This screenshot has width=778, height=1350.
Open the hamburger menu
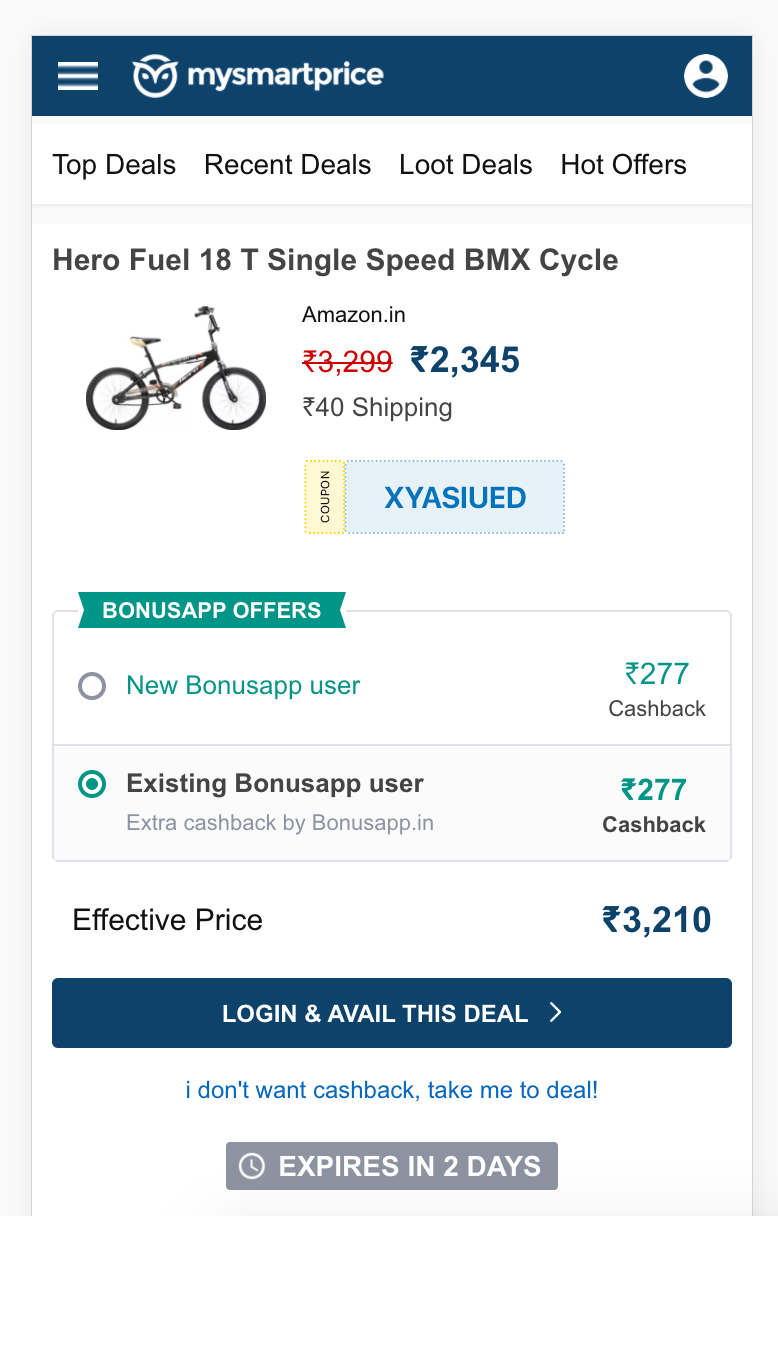(78, 76)
